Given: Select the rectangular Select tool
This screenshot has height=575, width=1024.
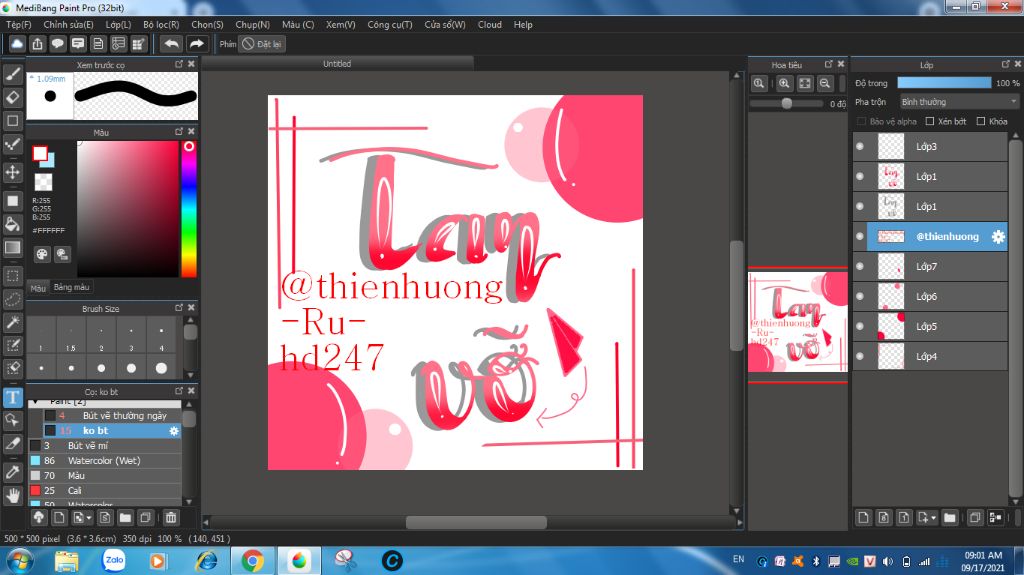Looking at the screenshot, I should coord(12,276).
